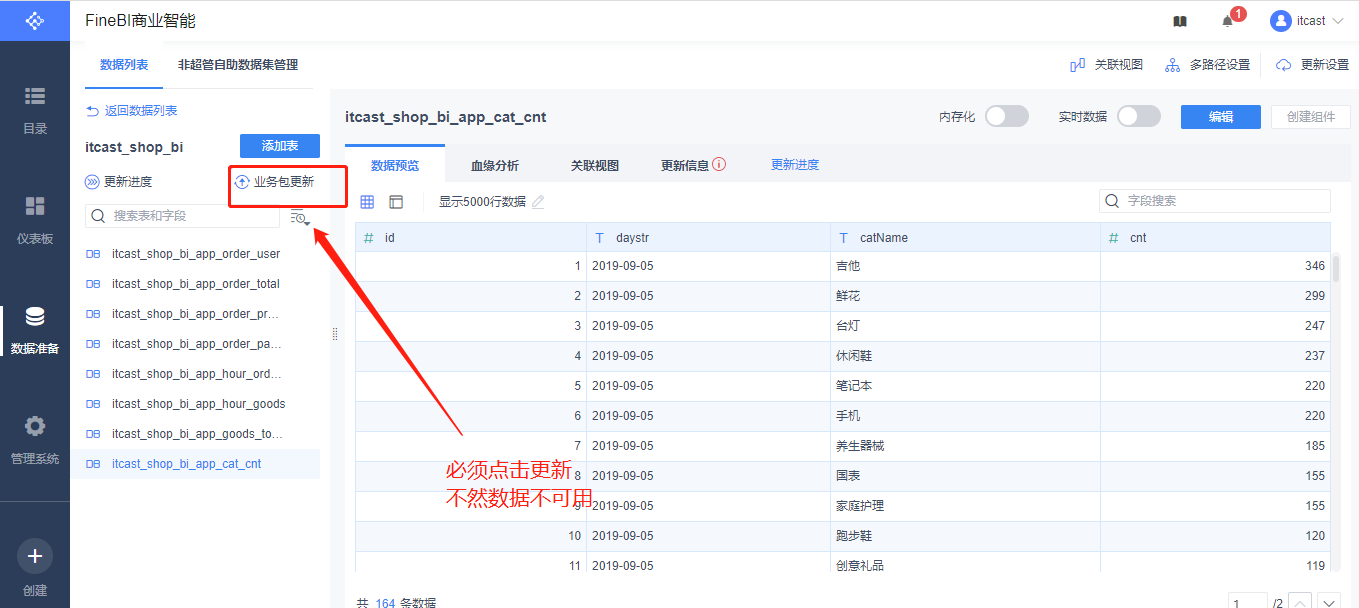1359x608 pixels.
Task: Select table itcast_shop_bi_app_order_total
Action: click(195, 284)
